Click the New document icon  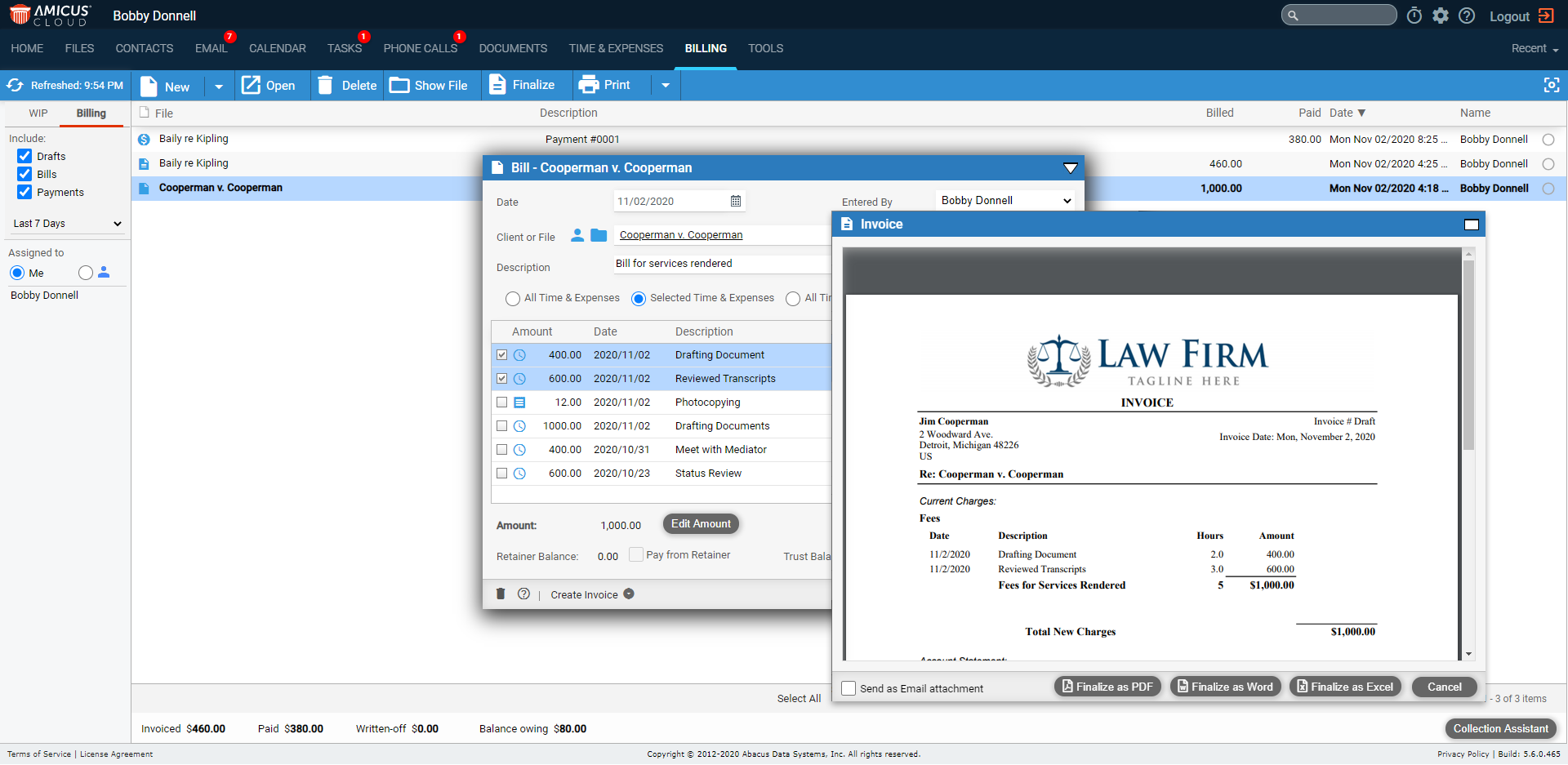tap(149, 86)
